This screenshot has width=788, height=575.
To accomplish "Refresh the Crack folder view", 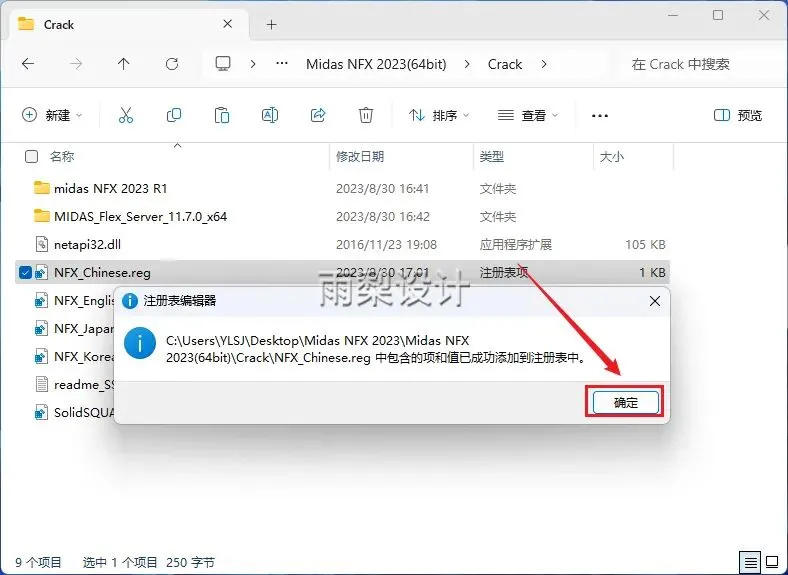I will point(172,64).
